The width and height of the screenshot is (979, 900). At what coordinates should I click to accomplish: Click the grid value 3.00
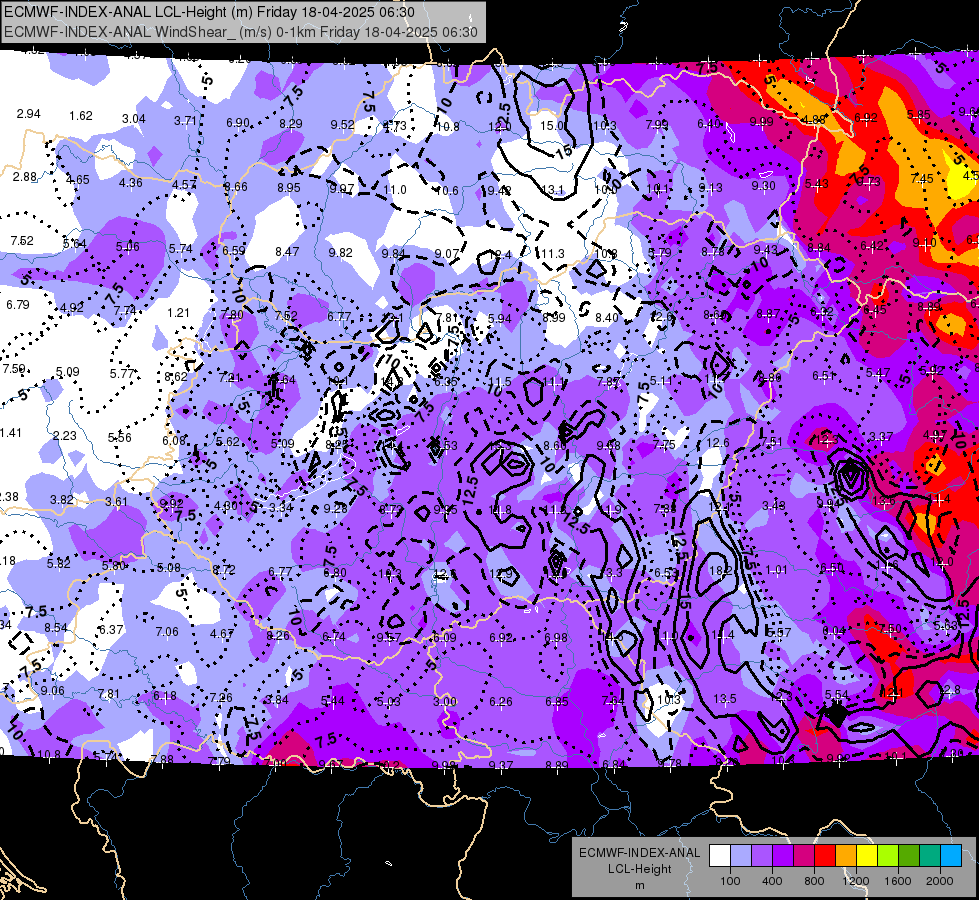[445, 701]
